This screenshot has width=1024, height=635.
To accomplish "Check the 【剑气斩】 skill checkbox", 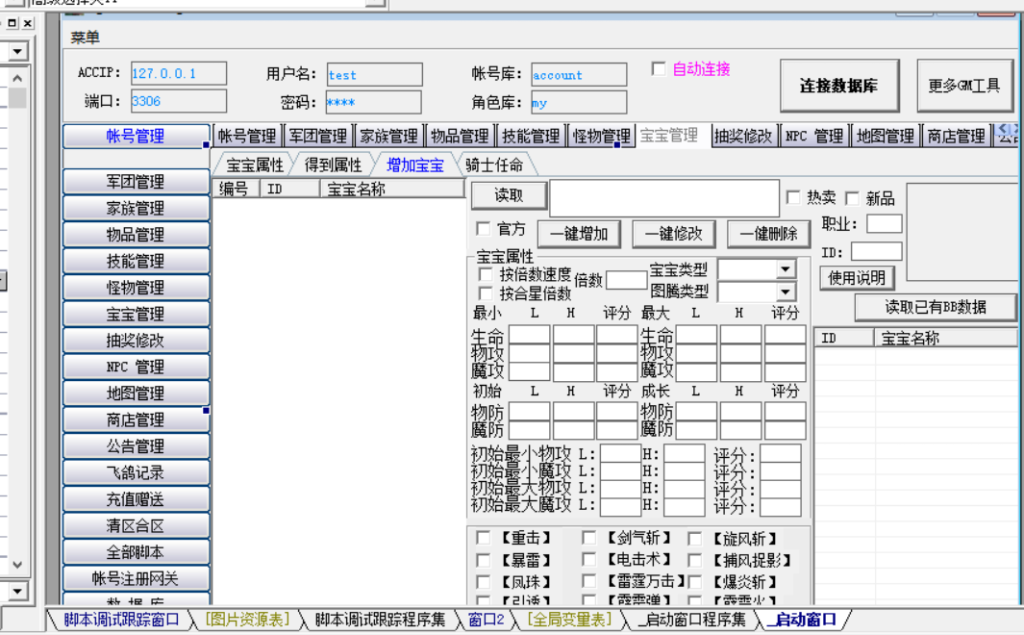I will point(589,538).
